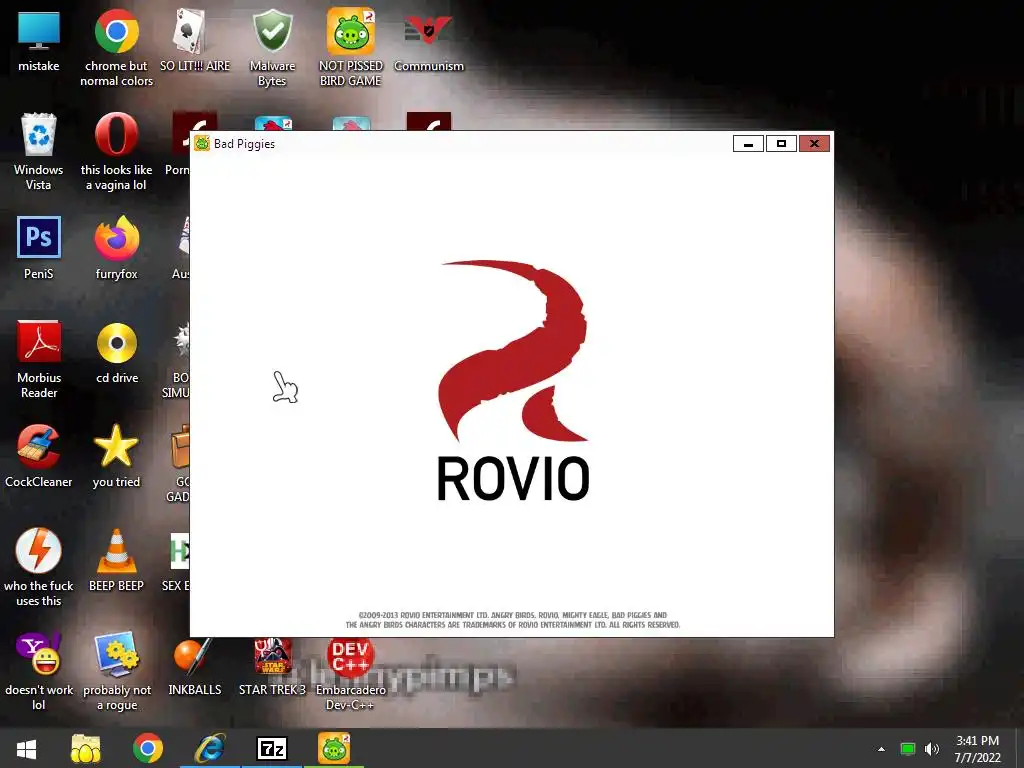Open 7-Zip from the taskbar

272,749
